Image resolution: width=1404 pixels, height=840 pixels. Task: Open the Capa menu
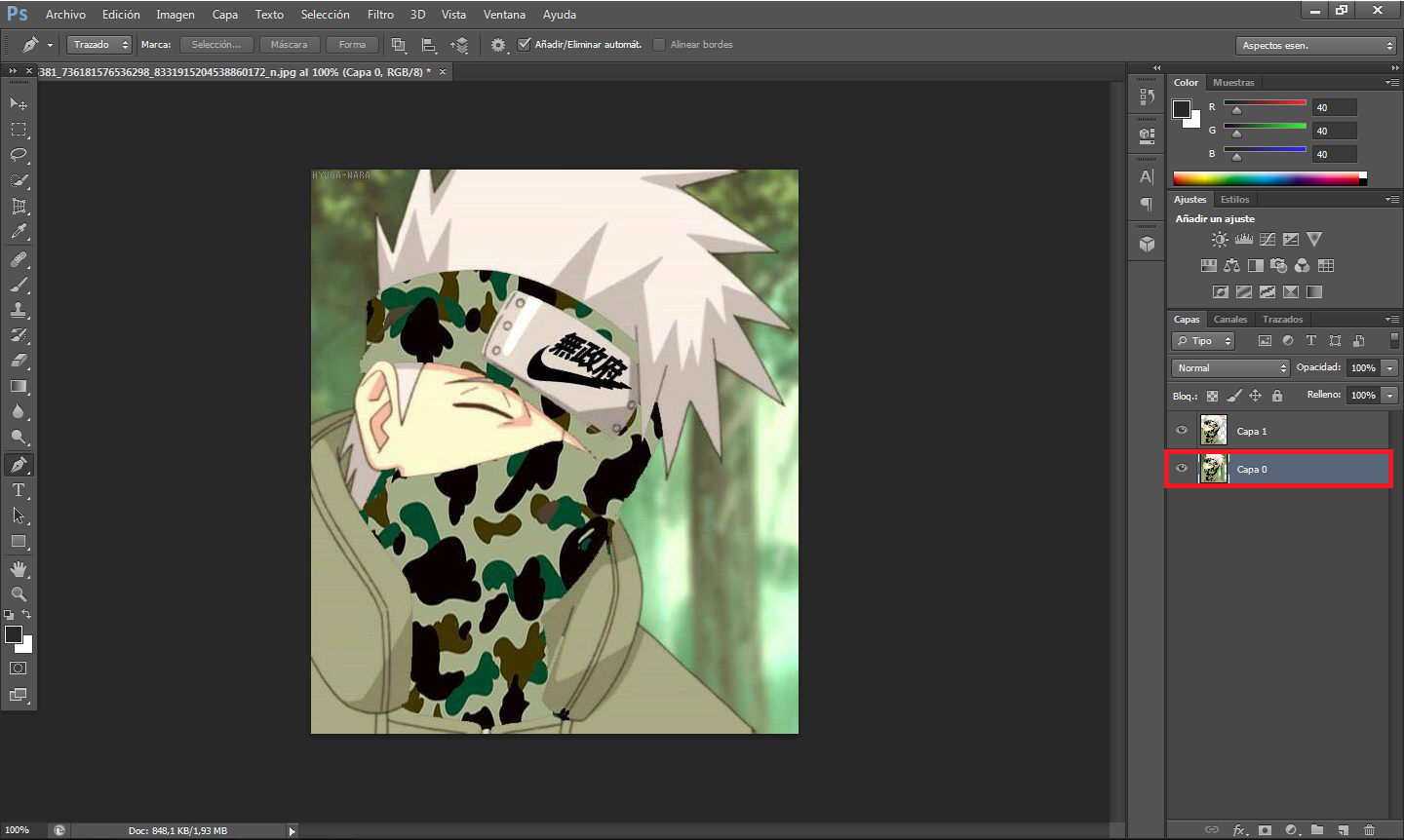click(225, 15)
